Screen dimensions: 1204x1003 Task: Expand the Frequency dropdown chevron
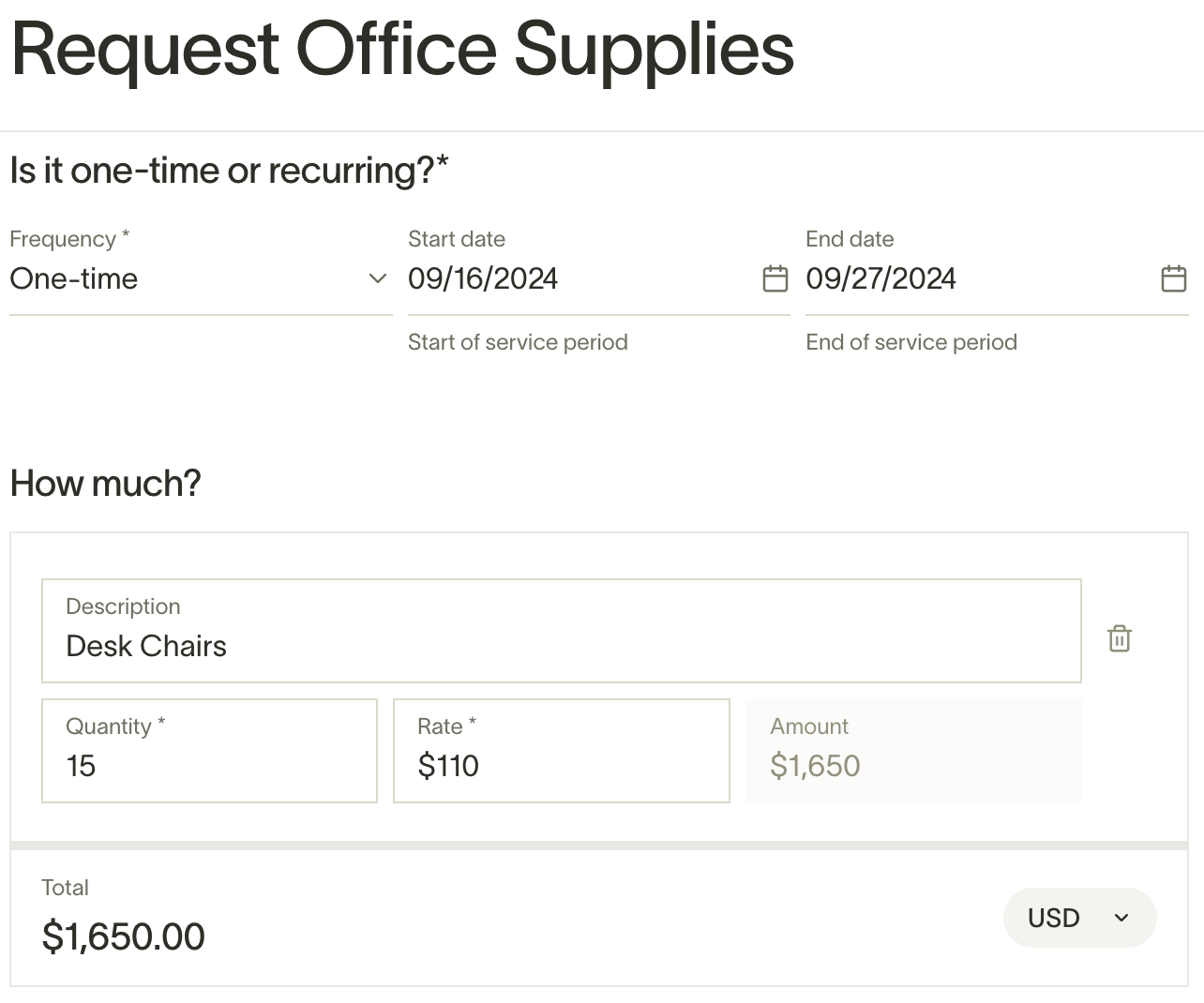(x=378, y=278)
